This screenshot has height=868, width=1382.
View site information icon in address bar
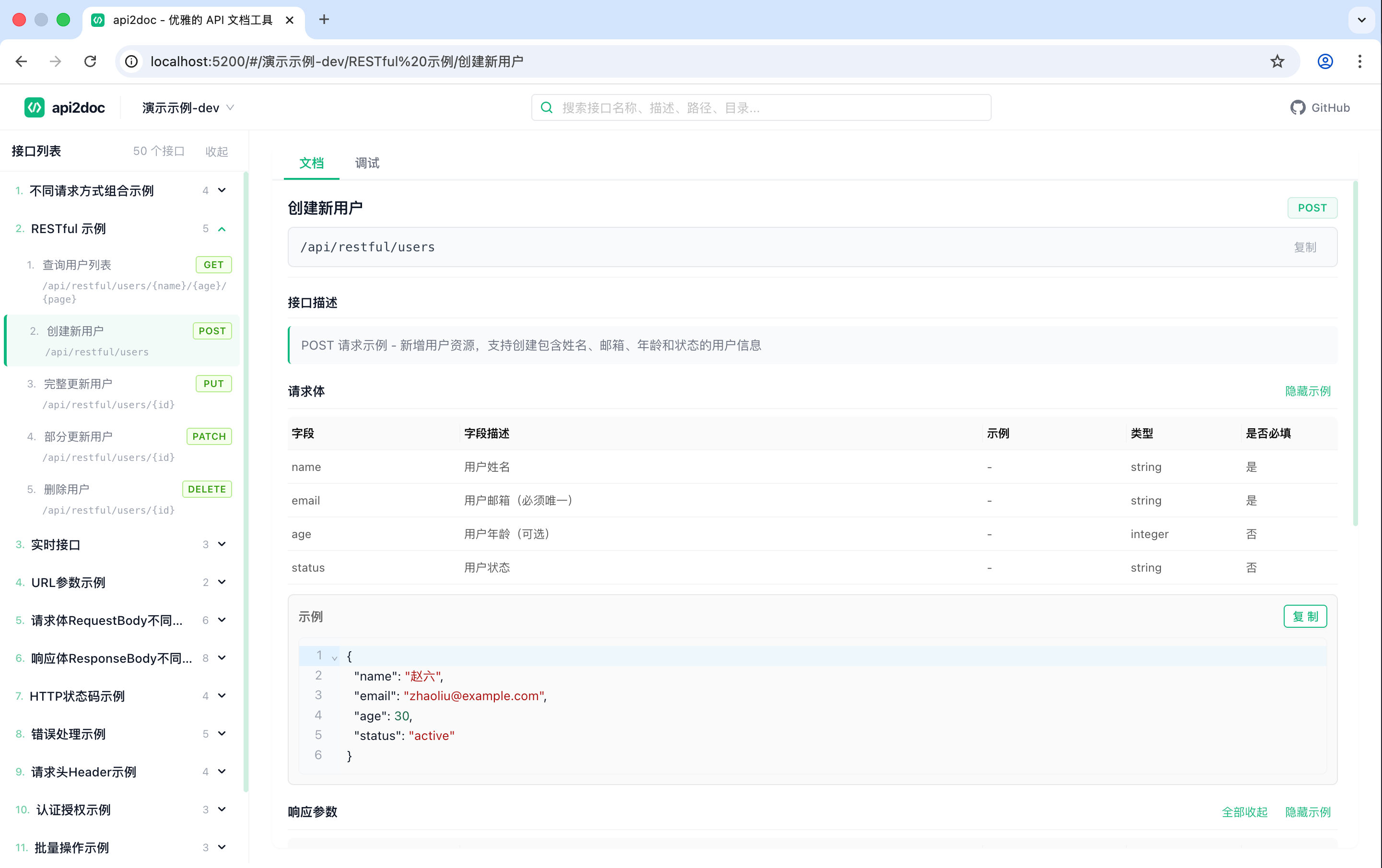click(x=131, y=61)
